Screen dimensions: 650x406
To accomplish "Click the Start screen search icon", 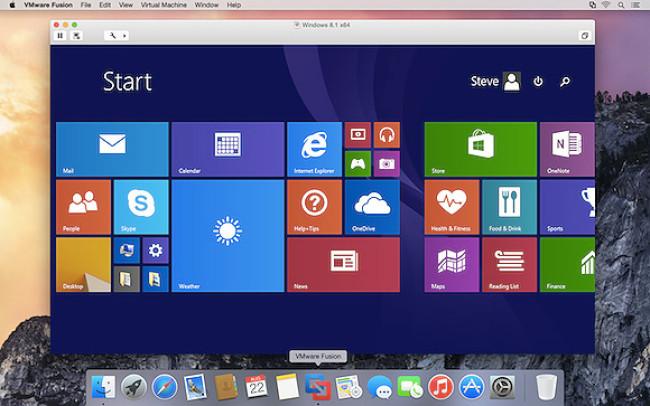I will click(x=565, y=82).
